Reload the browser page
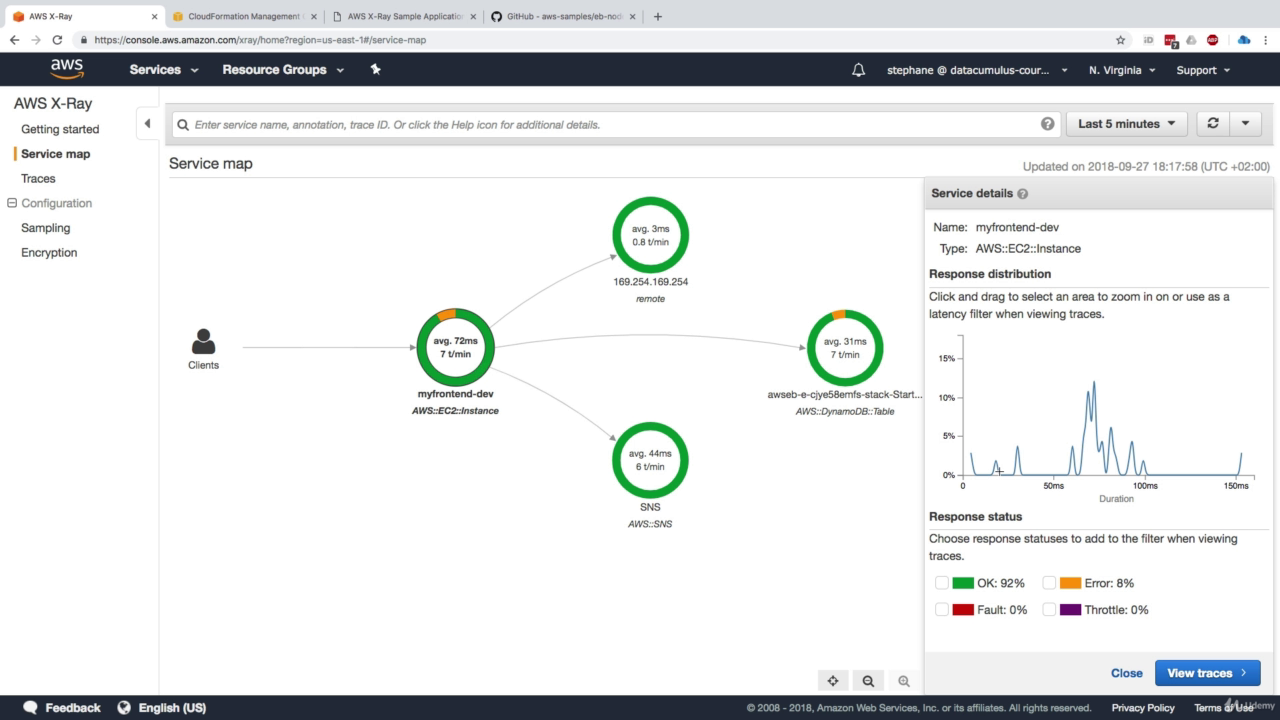Image resolution: width=1280 pixels, height=720 pixels. (x=57, y=40)
